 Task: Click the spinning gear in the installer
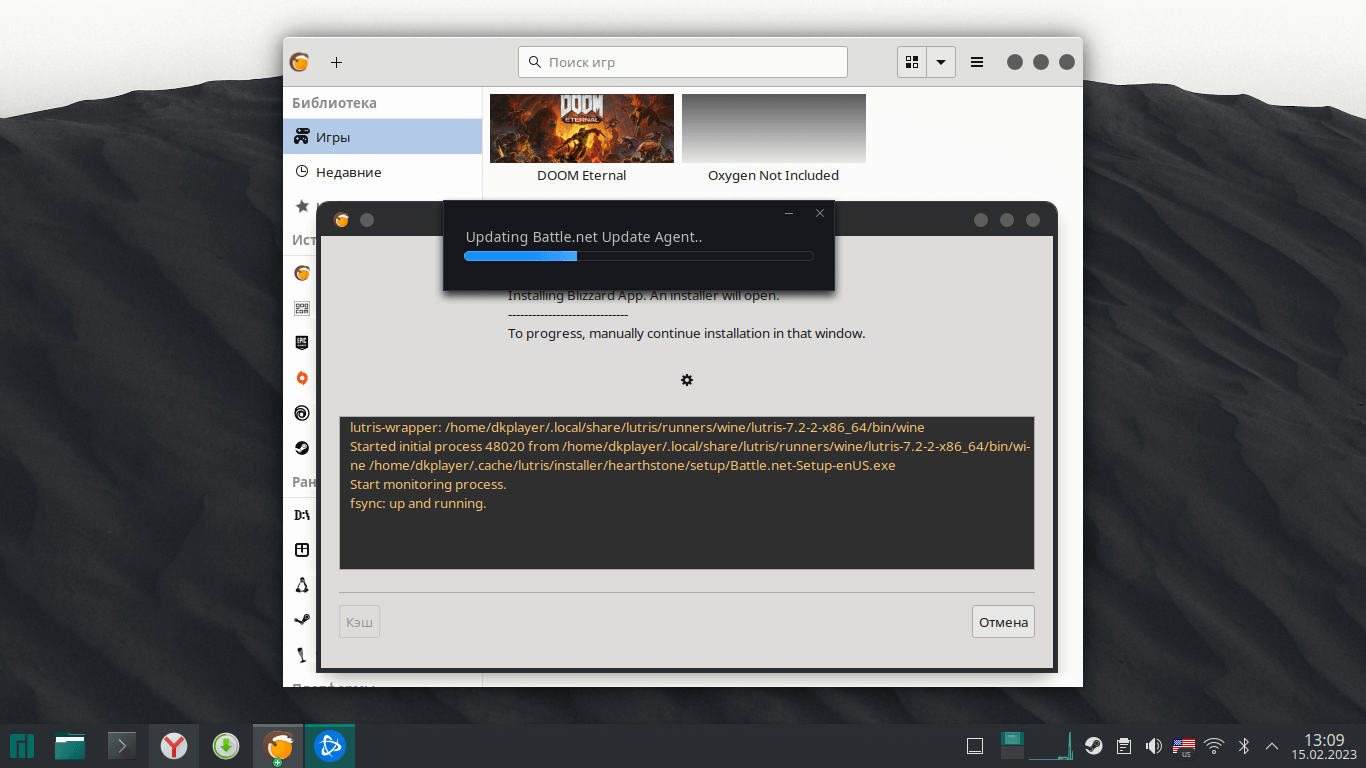687,380
